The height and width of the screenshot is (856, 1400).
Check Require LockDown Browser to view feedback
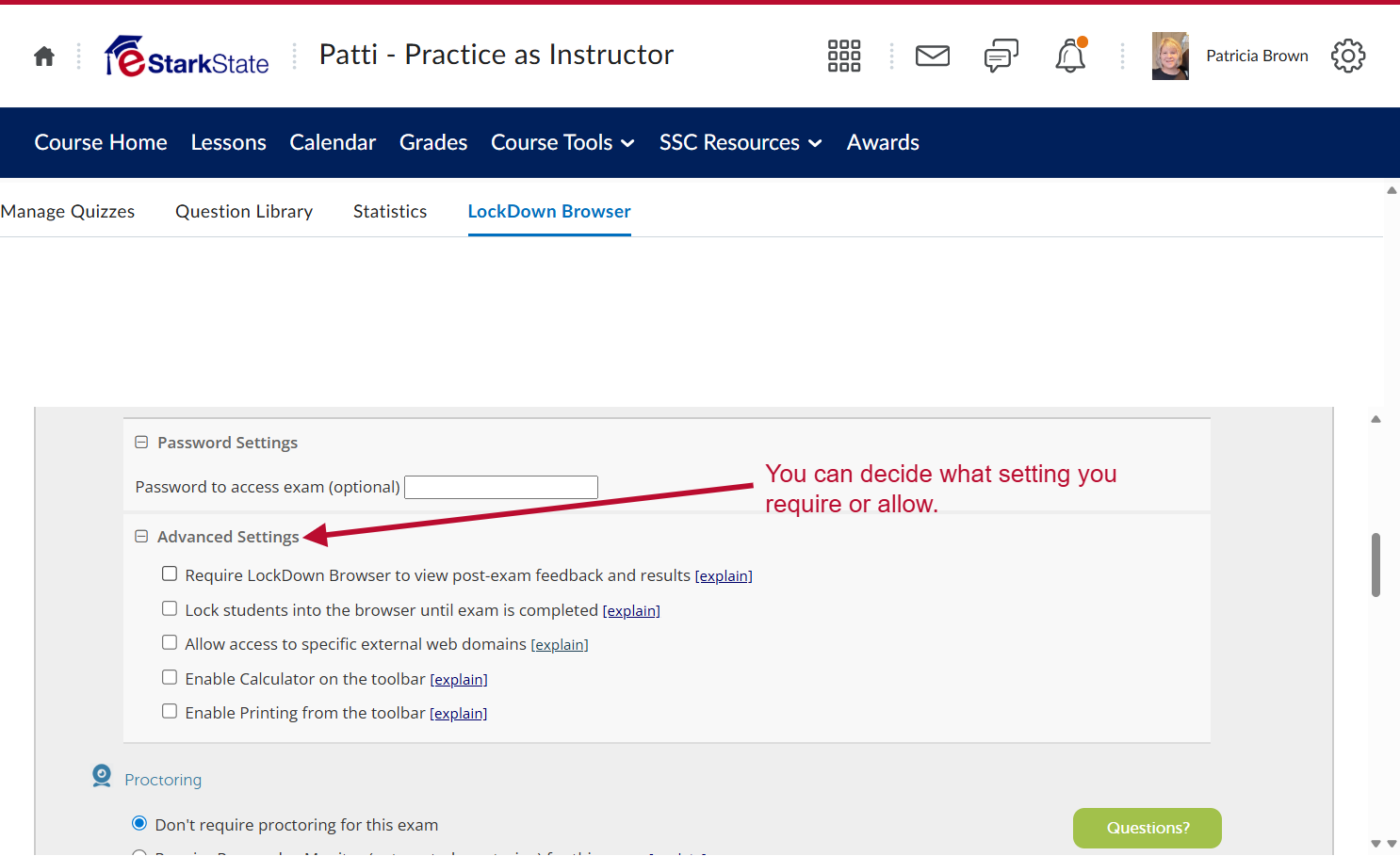pyautogui.click(x=170, y=573)
